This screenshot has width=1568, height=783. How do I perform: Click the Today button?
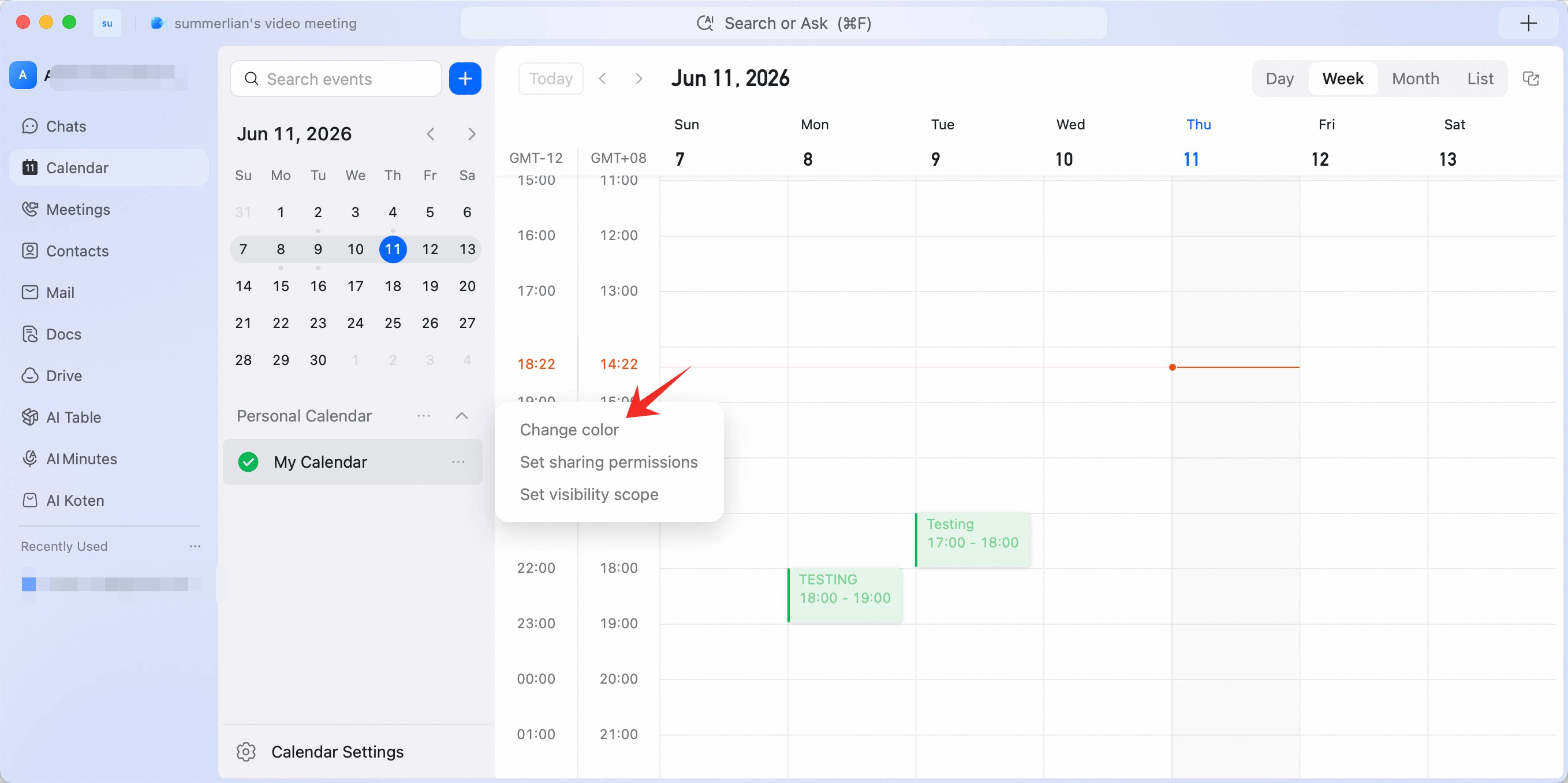click(x=551, y=79)
